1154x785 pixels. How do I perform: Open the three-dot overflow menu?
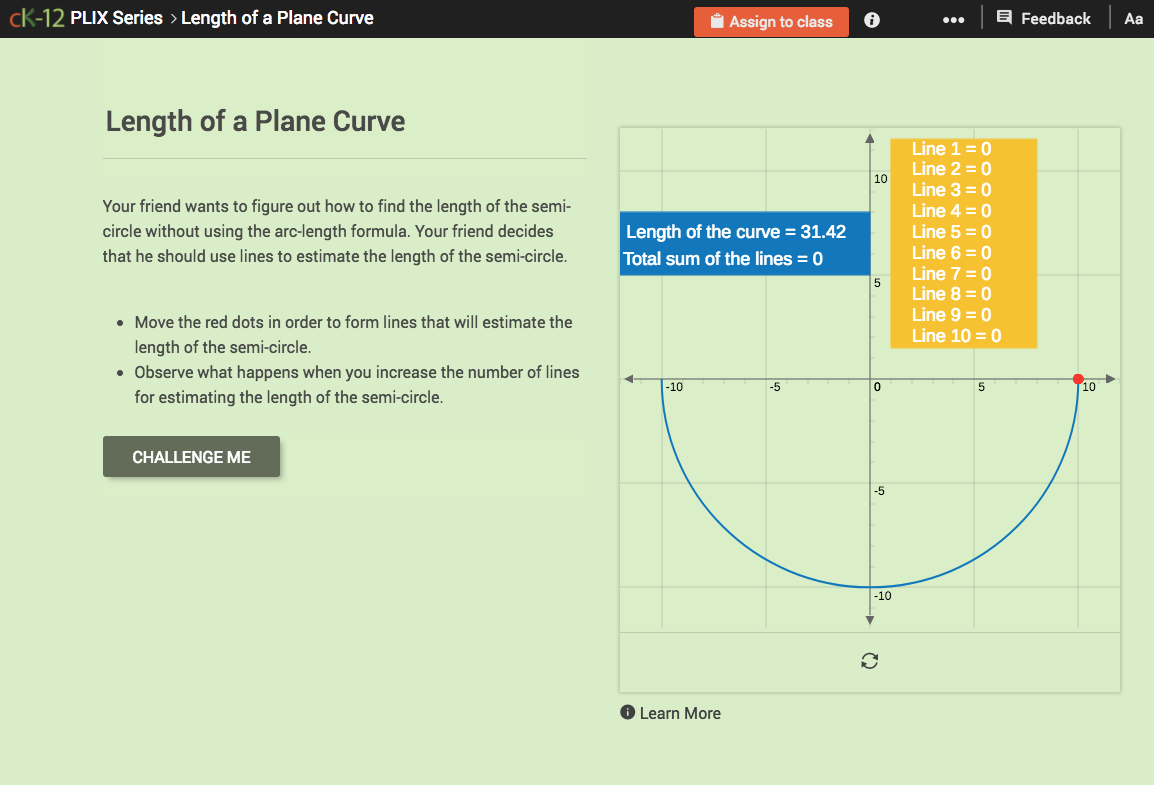953,19
